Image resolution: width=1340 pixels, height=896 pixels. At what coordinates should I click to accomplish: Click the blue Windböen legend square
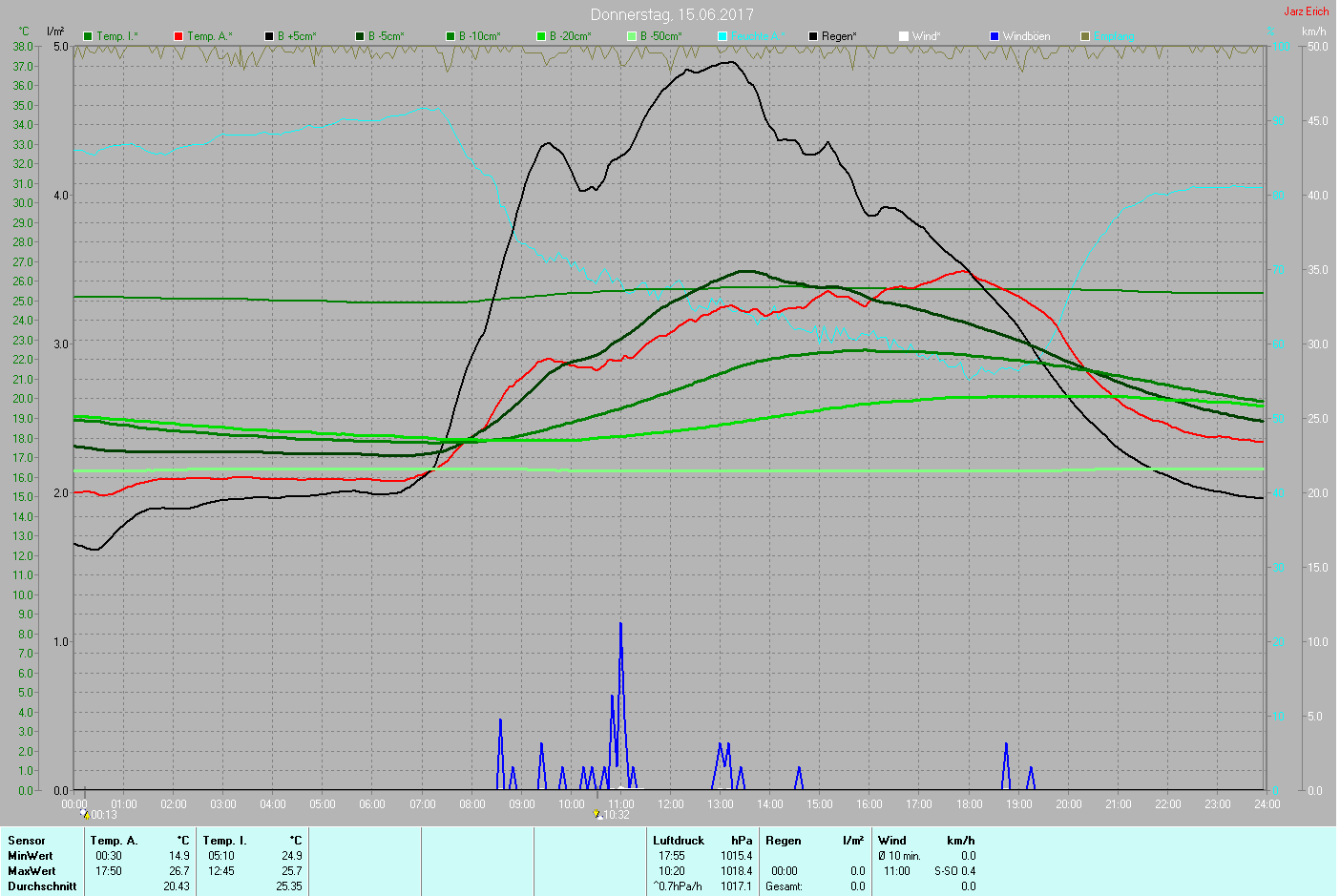coord(995,36)
